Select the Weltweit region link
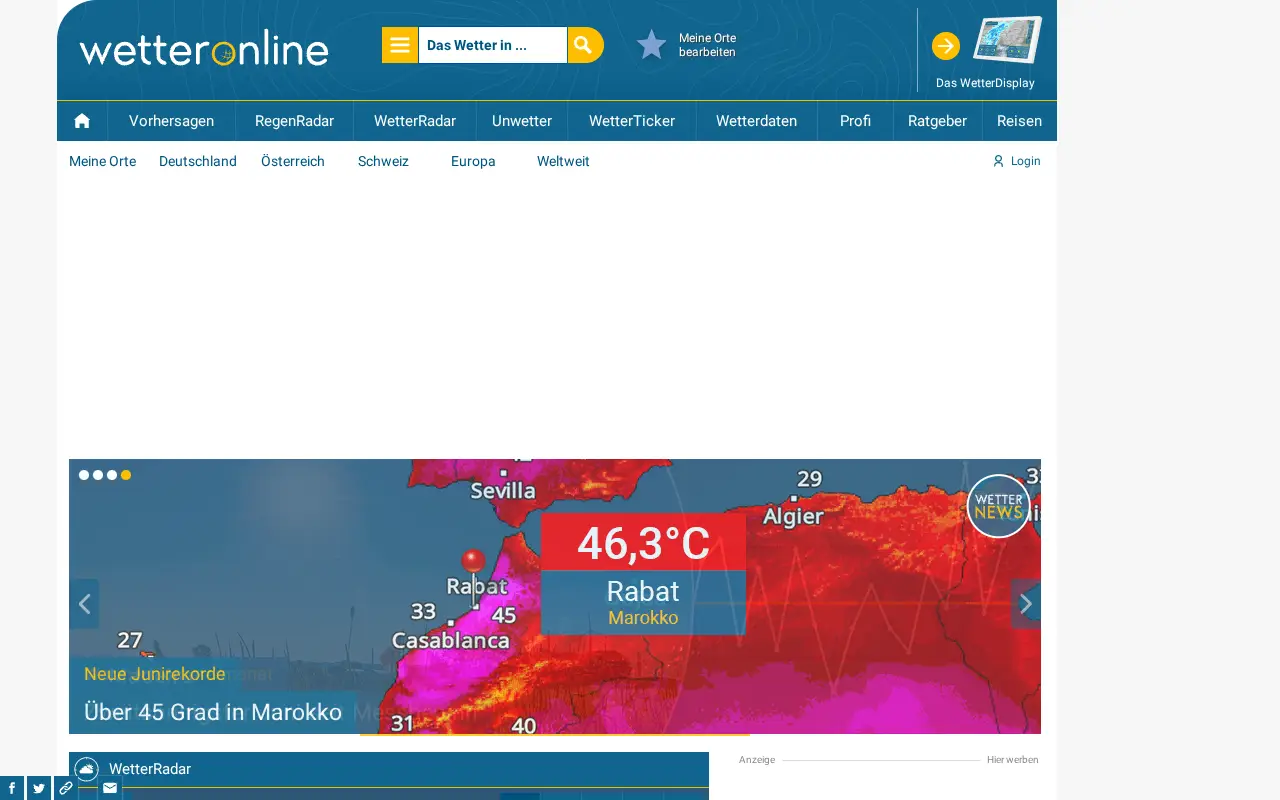The image size is (1280, 800). (x=563, y=161)
